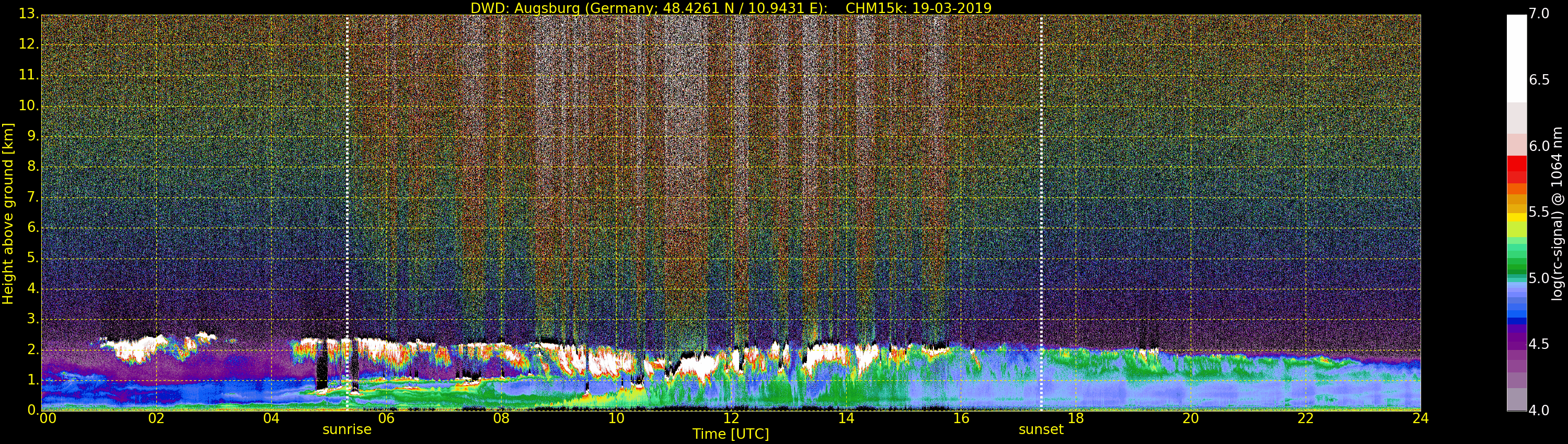This screenshot has width=1568, height=444.
Task: Click the '04' time axis tick label
Action: point(271,418)
